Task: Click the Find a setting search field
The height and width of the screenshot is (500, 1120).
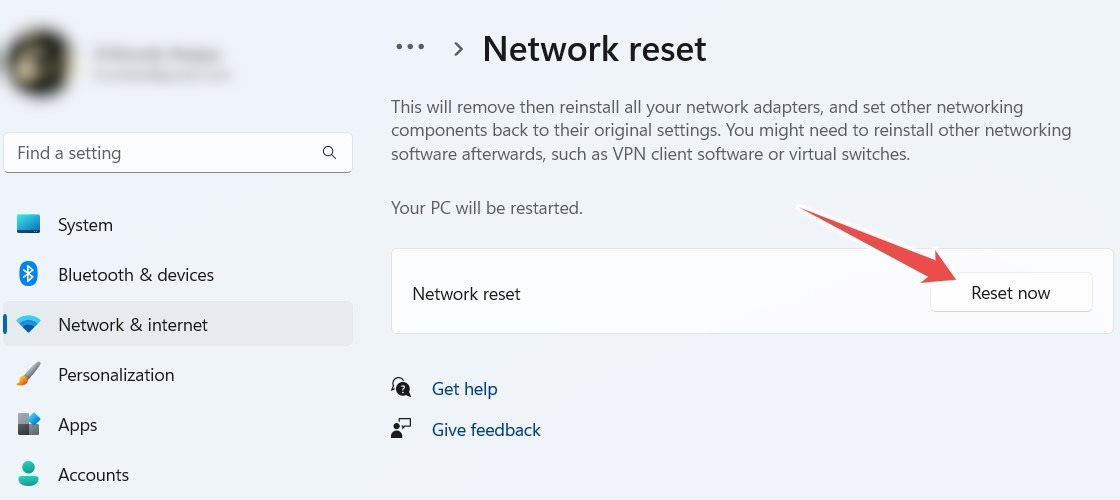Action: pyautogui.click(x=178, y=152)
